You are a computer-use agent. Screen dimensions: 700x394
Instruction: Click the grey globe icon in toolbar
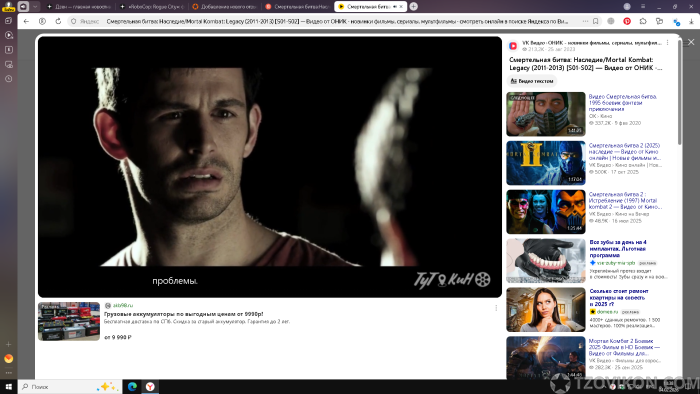pyautogui.click(x=611, y=21)
